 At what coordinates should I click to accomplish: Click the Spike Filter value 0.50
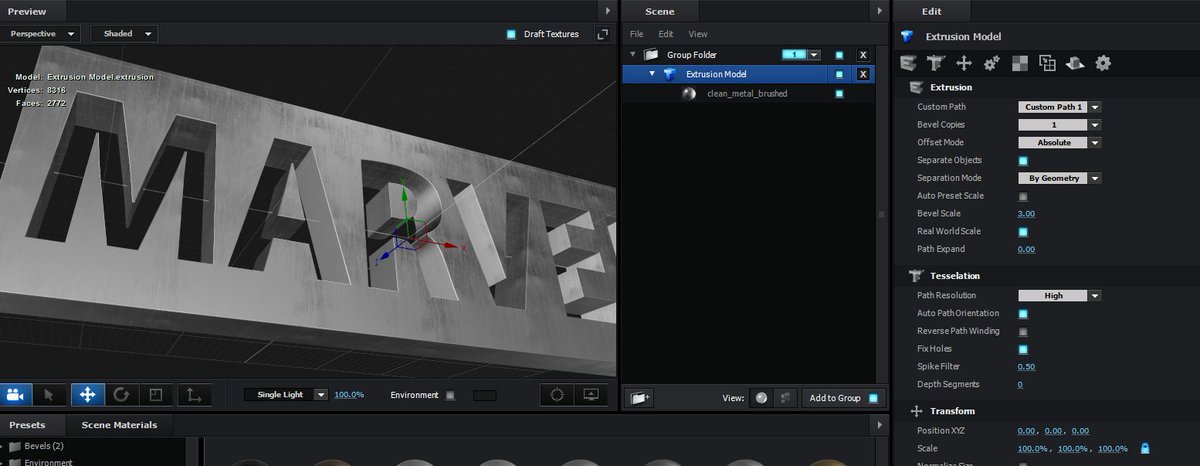coord(1026,367)
